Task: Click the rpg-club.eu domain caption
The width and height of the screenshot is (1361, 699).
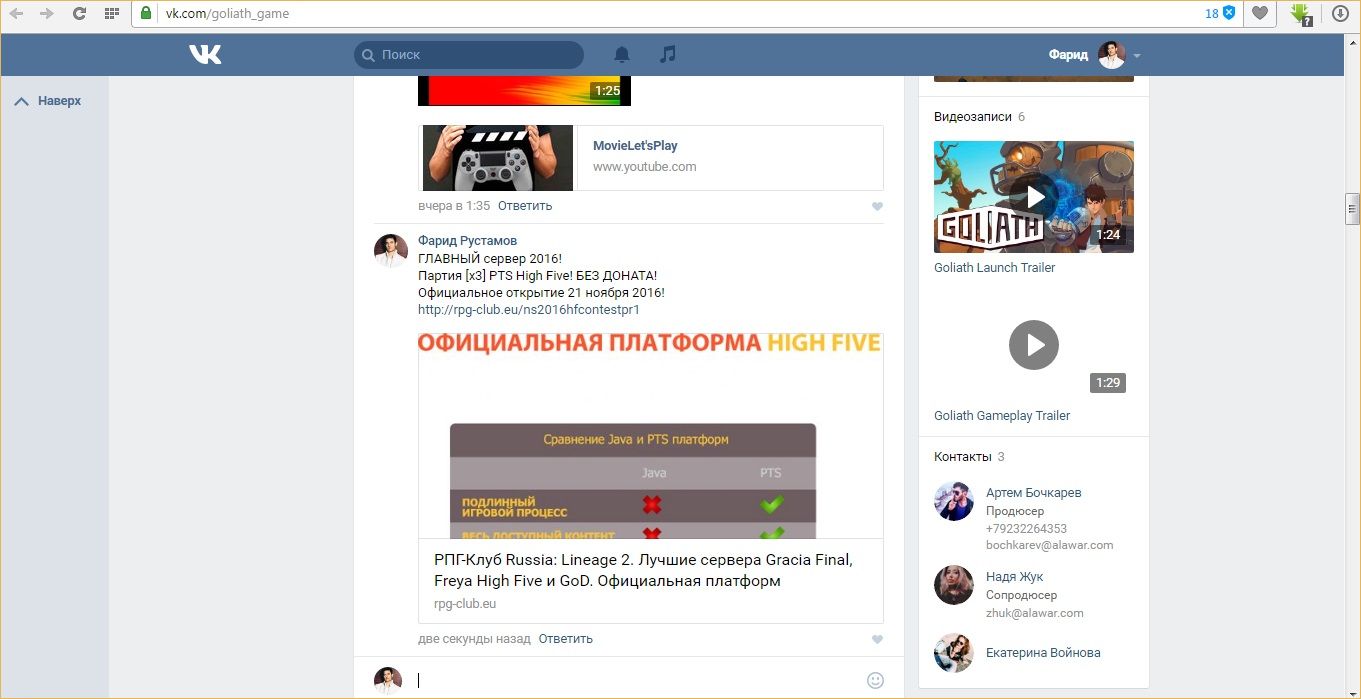Action: [x=465, y=604]
